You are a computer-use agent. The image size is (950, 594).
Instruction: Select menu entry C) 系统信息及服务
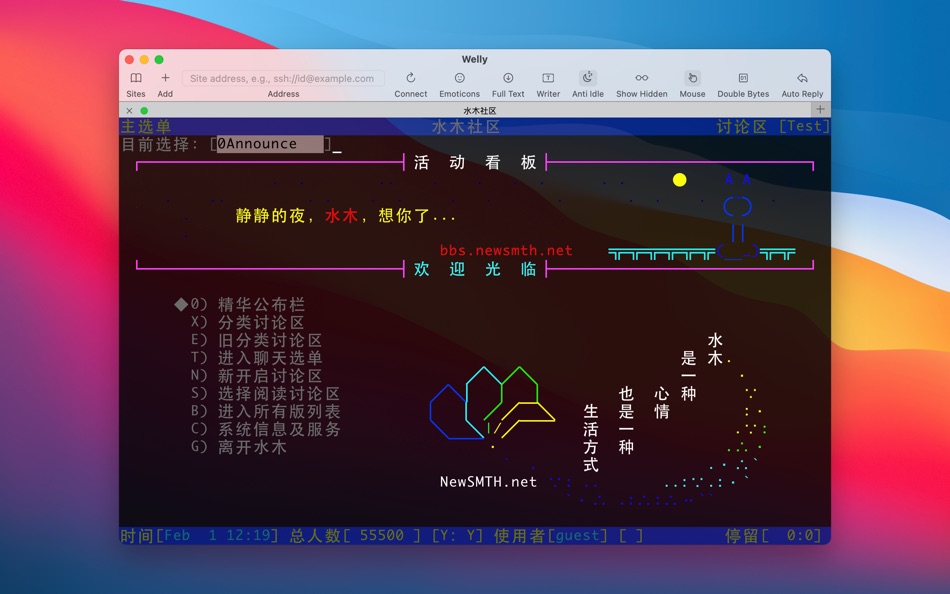[265, 429]
